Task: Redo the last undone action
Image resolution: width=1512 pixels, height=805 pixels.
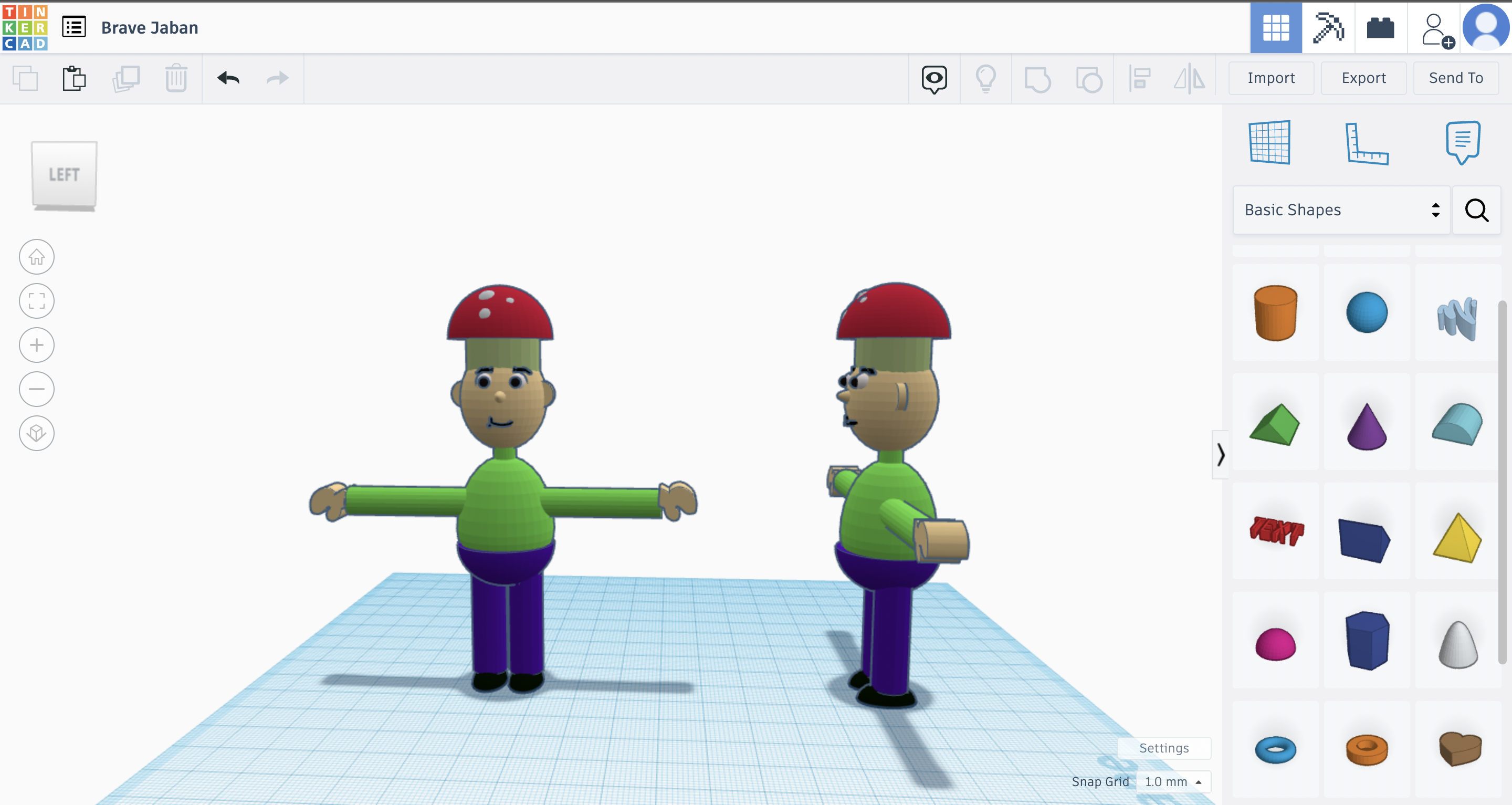Action: coord(277,78)
